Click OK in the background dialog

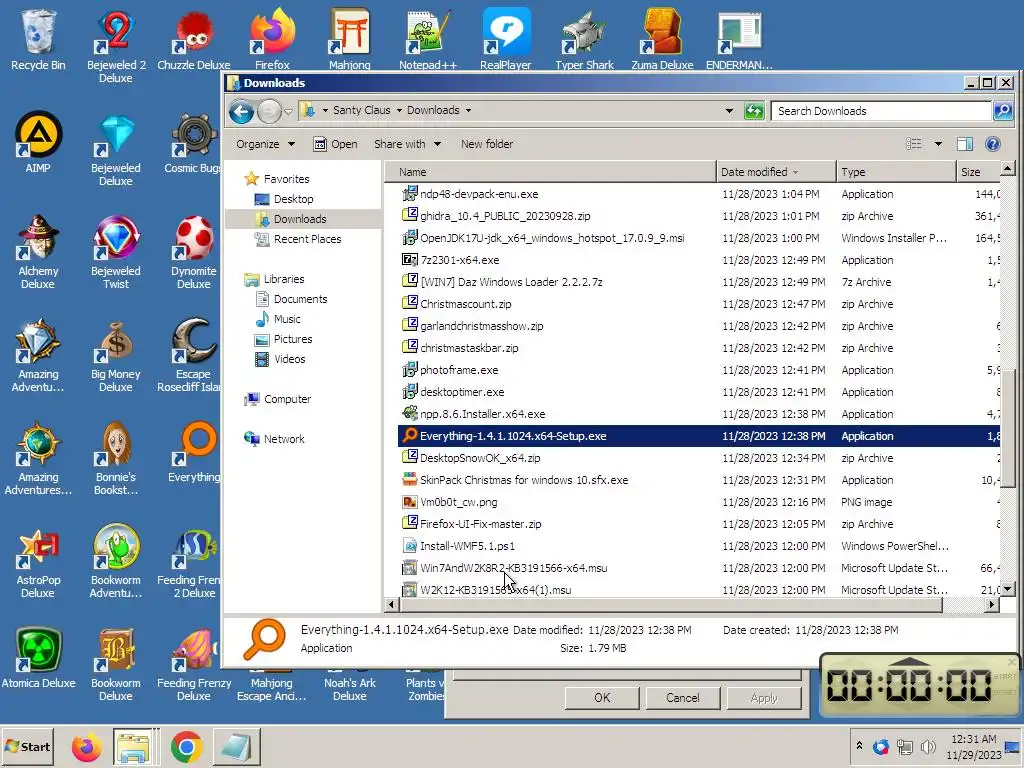click(601, 697)
